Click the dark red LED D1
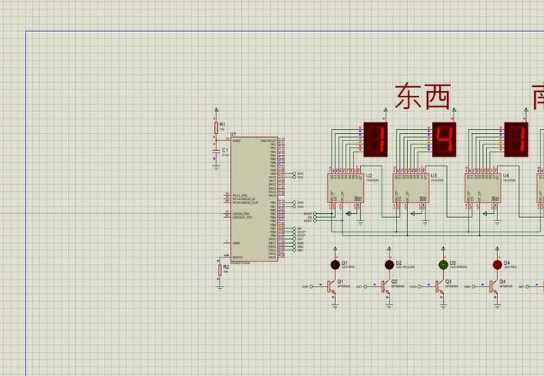This screenshot has height=376, width=544. (335, 265)
